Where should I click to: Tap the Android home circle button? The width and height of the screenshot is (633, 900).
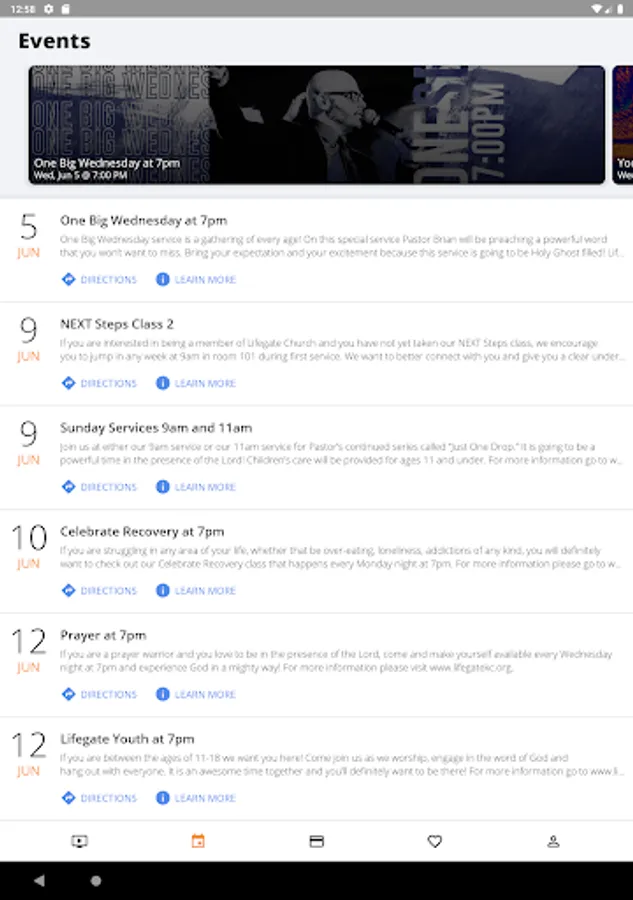pyautogui.click(x=96, y=880)
